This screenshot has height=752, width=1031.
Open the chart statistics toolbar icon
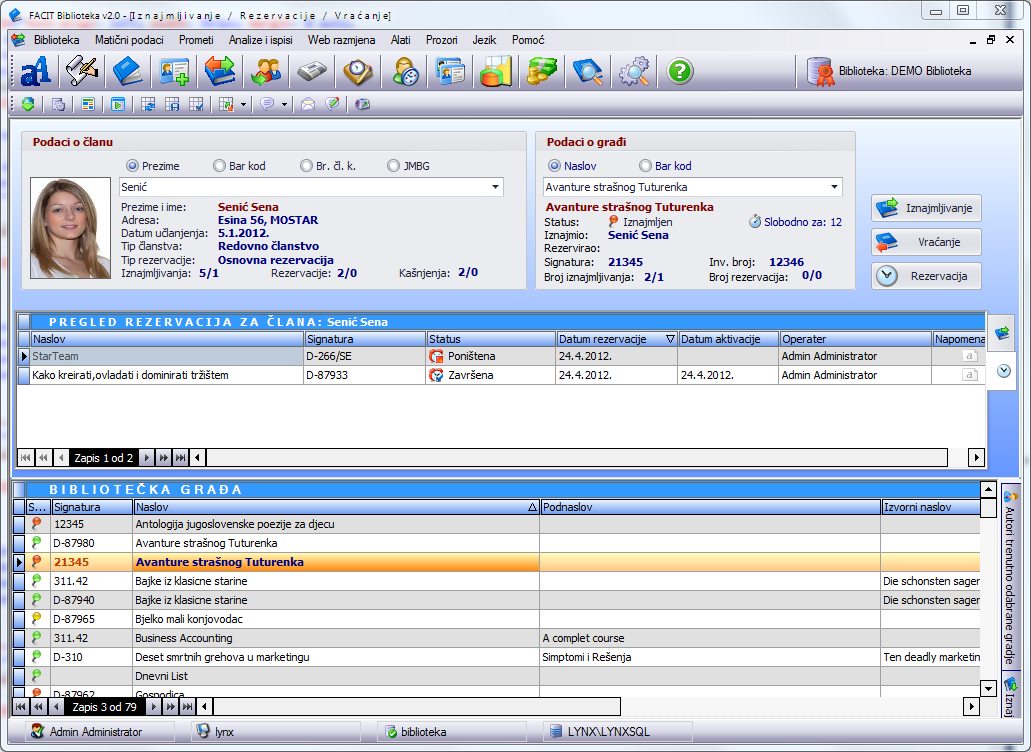(x=495, y=72)
